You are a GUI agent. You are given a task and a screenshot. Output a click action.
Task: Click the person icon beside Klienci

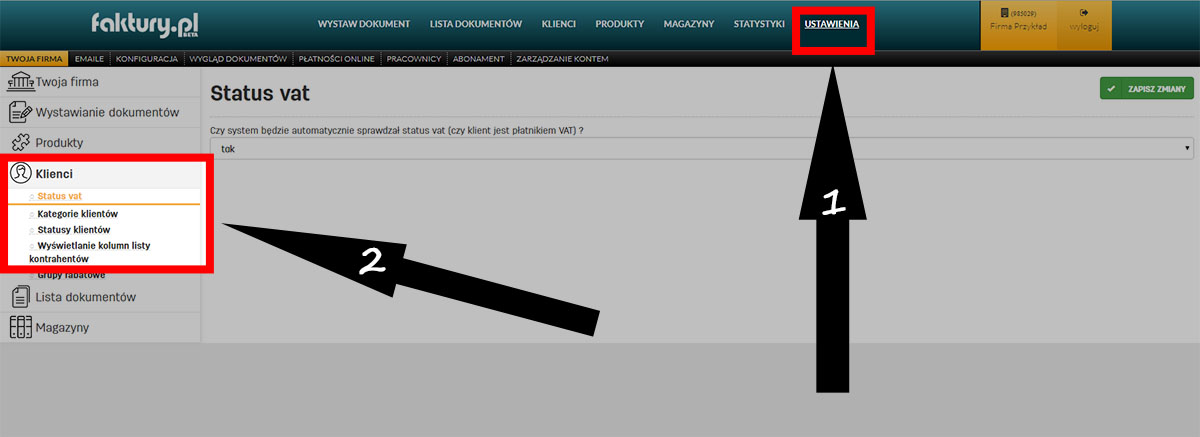click(x=20, y=173)
